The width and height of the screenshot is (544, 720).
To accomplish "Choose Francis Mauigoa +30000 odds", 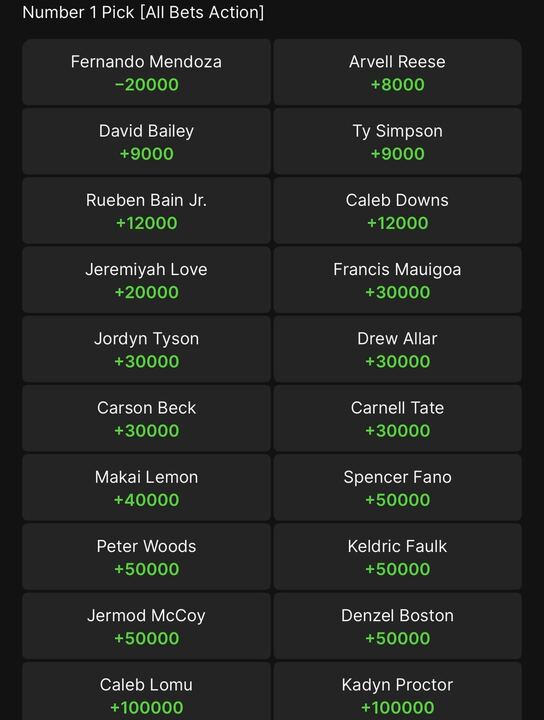I will (x=398, y=280).
